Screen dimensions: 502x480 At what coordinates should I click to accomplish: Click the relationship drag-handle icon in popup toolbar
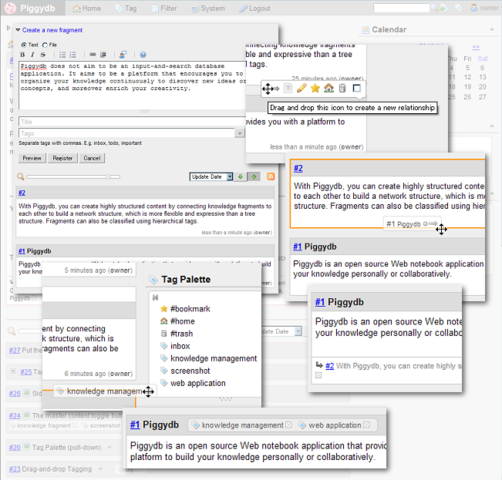coord(270,89)
